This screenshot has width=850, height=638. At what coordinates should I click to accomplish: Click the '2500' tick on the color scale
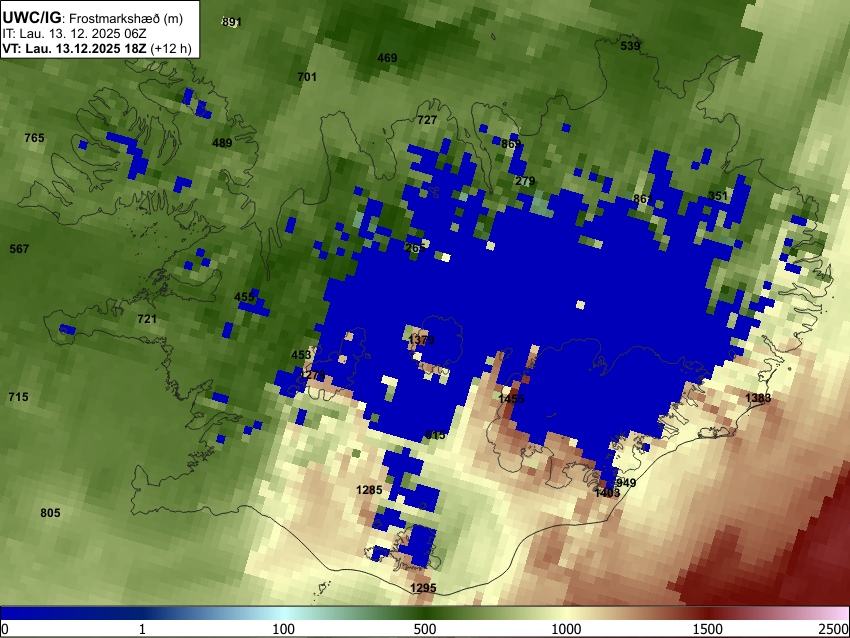coord(835,629)
